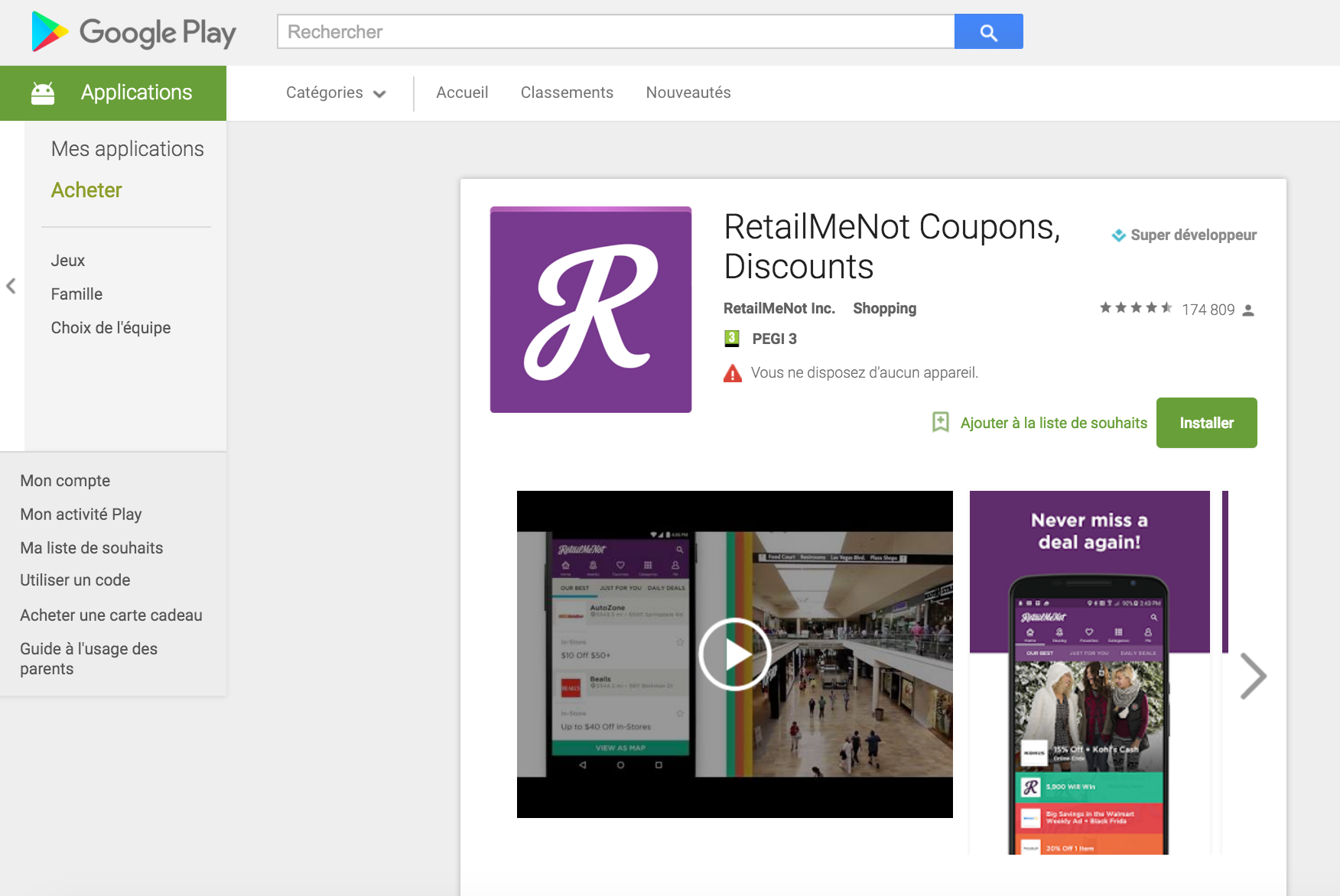
Task: Play the app preview video
Action: [x=735, y=654]
